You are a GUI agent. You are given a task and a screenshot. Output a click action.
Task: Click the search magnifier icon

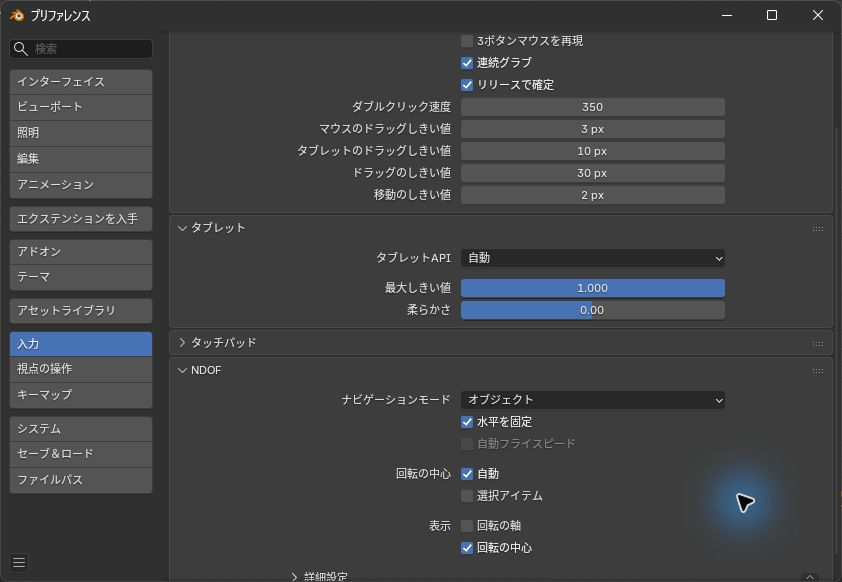pyautogui.click(x=20, y=49)
